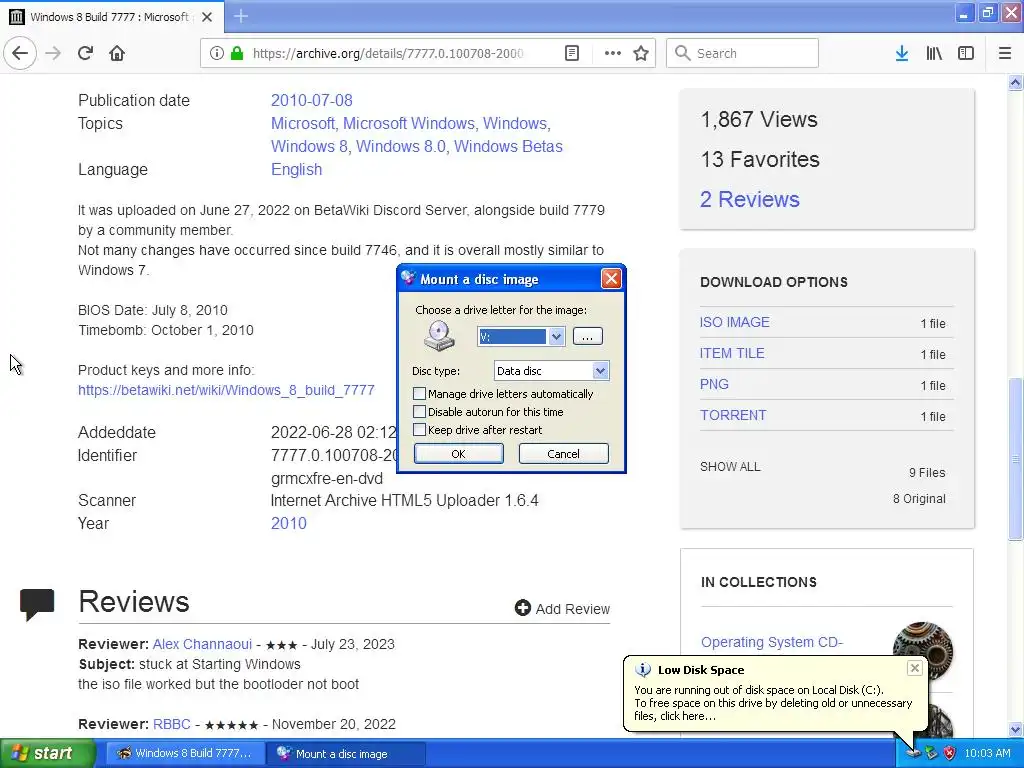Check Keep drive after restart
The height and width of the screenshot is (768, 1024).
pos(419,430)
